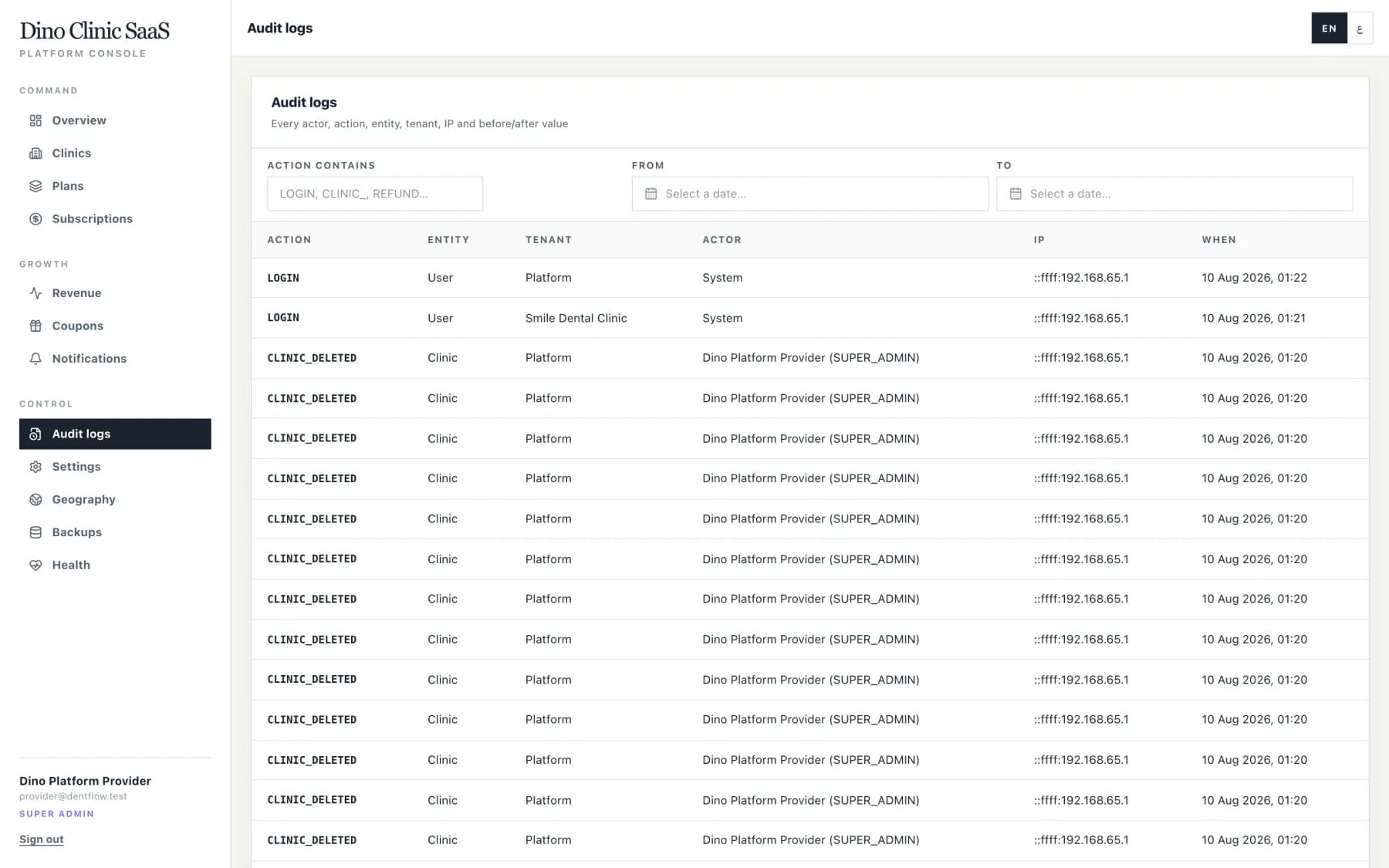
Task: Click the 10 Aug 2026, 01:21 timestamp
Action: tap(1253, 318)
